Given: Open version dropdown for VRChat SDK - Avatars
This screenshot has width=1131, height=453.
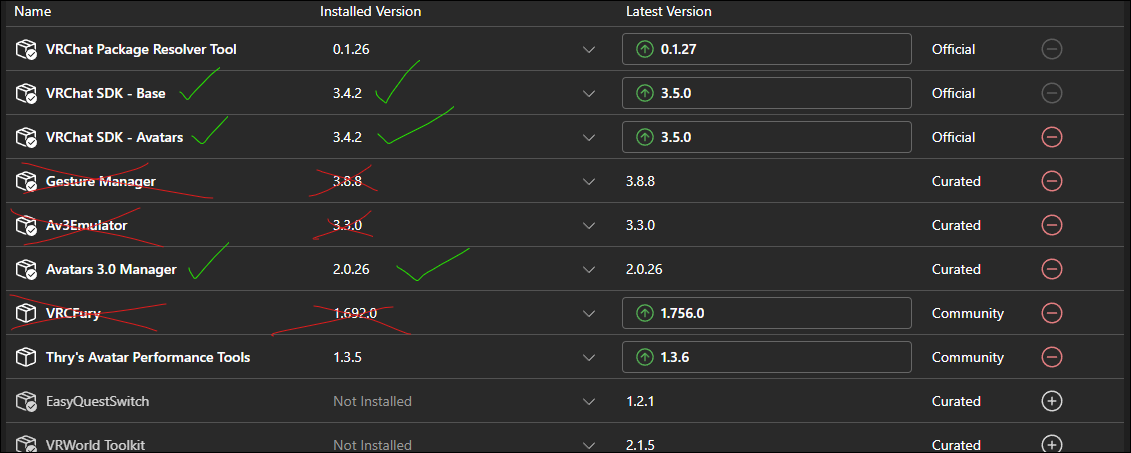Looking at the screenshot, I should tap(589, 138).
